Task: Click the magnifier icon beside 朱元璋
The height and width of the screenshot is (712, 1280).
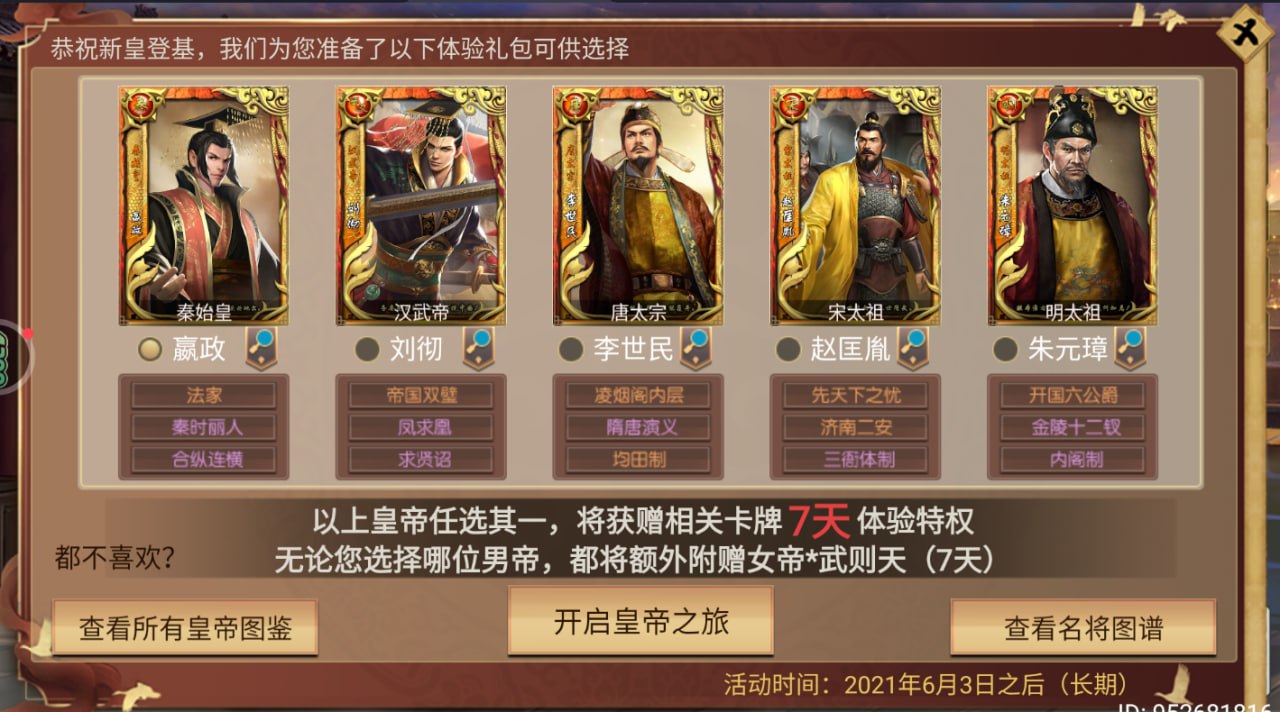Action: click(x=1131, y=348)
